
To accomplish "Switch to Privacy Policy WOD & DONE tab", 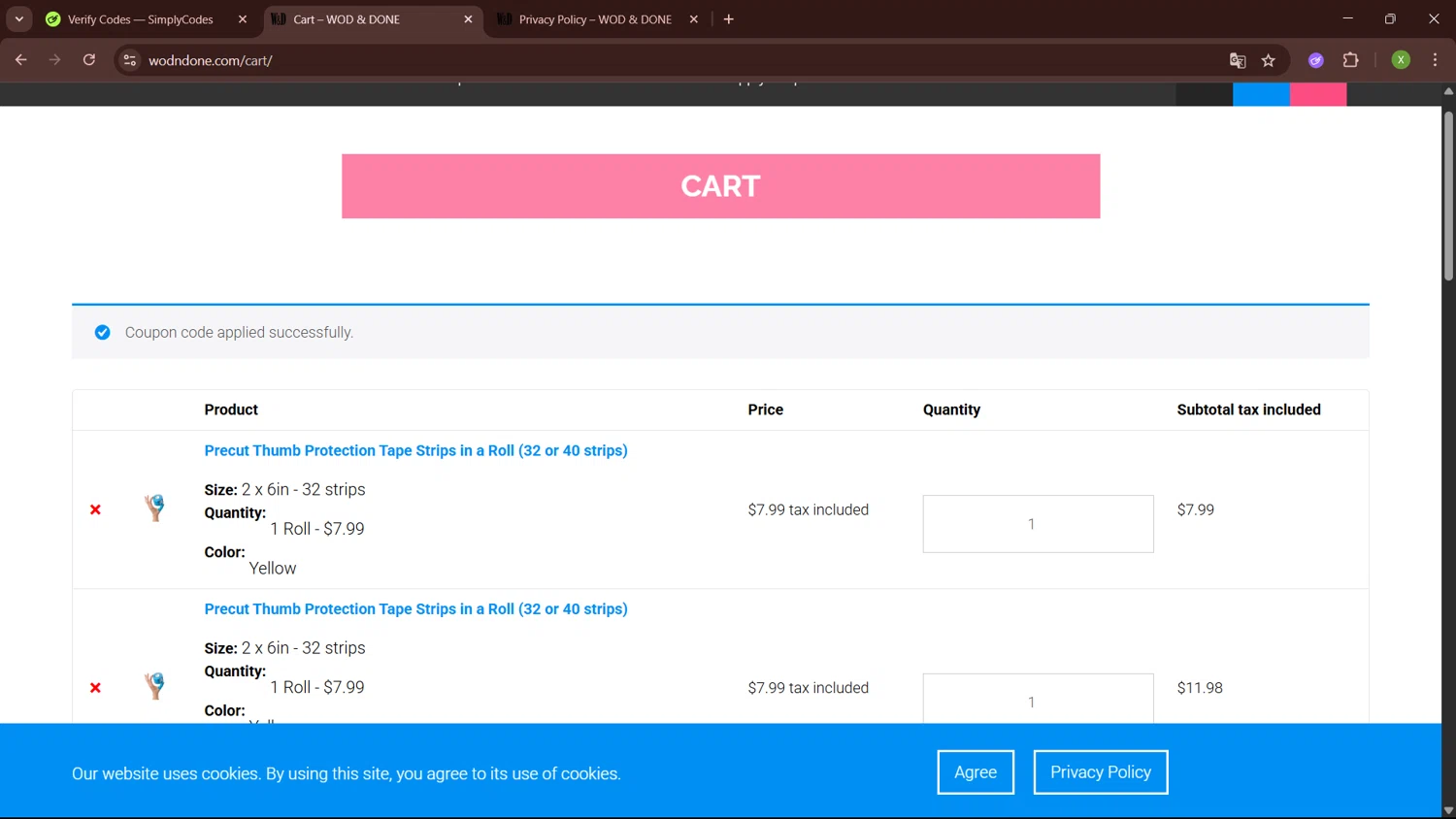I will (594, 19).
